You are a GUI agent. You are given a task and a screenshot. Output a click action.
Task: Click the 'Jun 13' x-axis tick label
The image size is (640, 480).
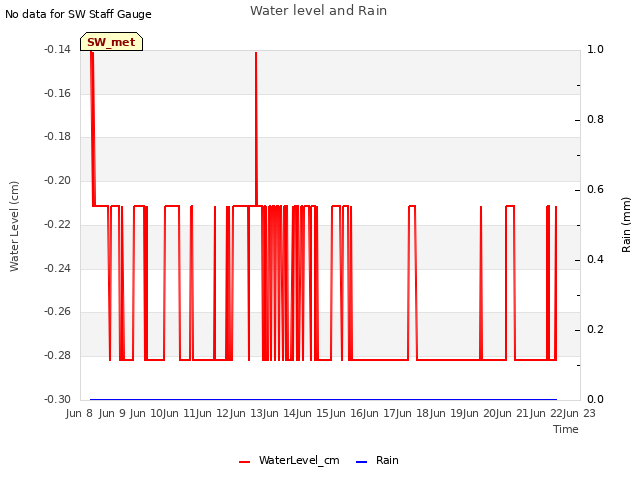click(247, 413)
